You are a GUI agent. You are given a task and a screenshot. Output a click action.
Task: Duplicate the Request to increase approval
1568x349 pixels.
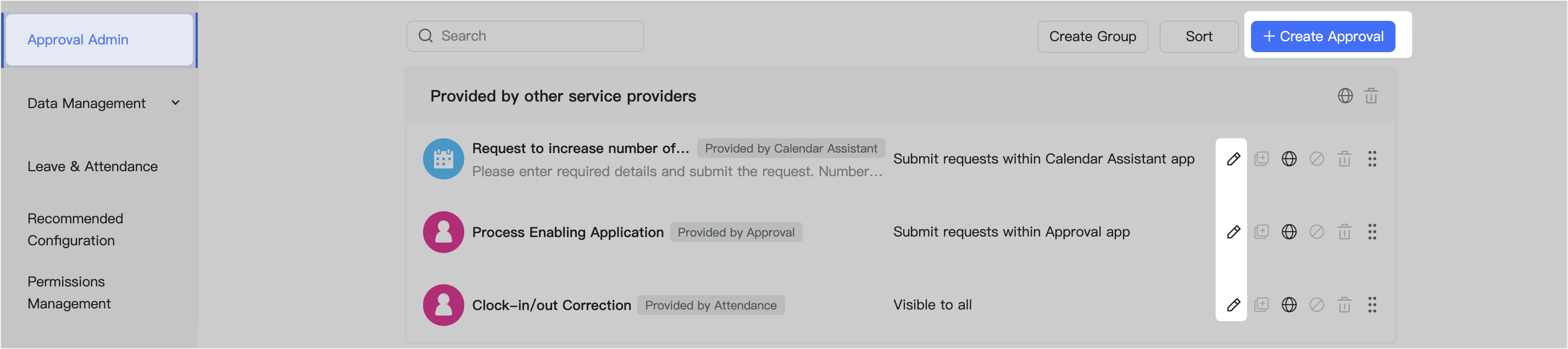pos(1261,159)
